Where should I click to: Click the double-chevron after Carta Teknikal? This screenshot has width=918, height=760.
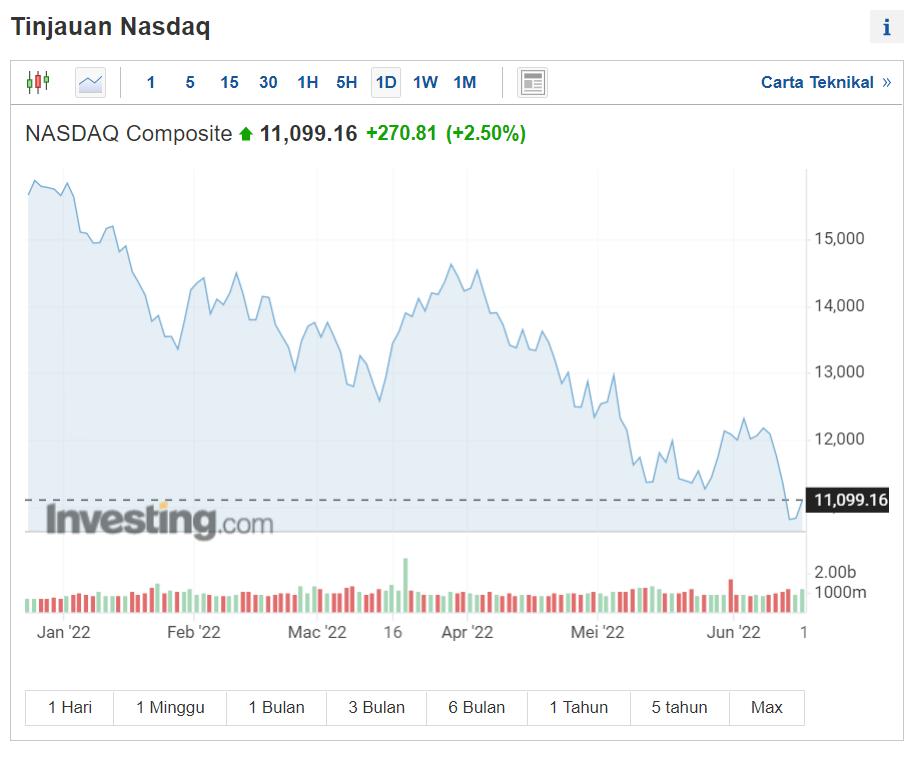(887, 82)
